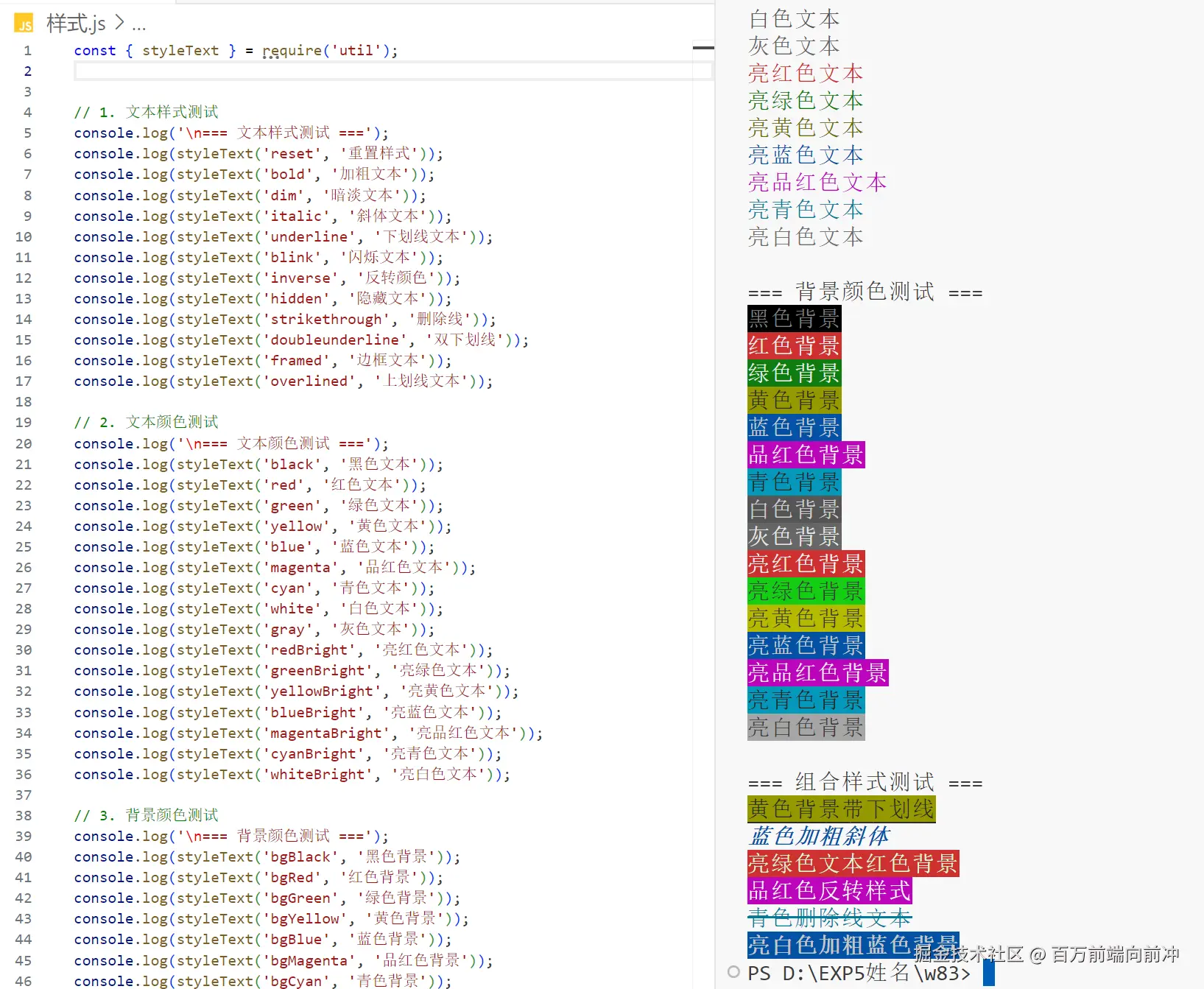Click terminal output '灰色文本'

pos(794,46)
